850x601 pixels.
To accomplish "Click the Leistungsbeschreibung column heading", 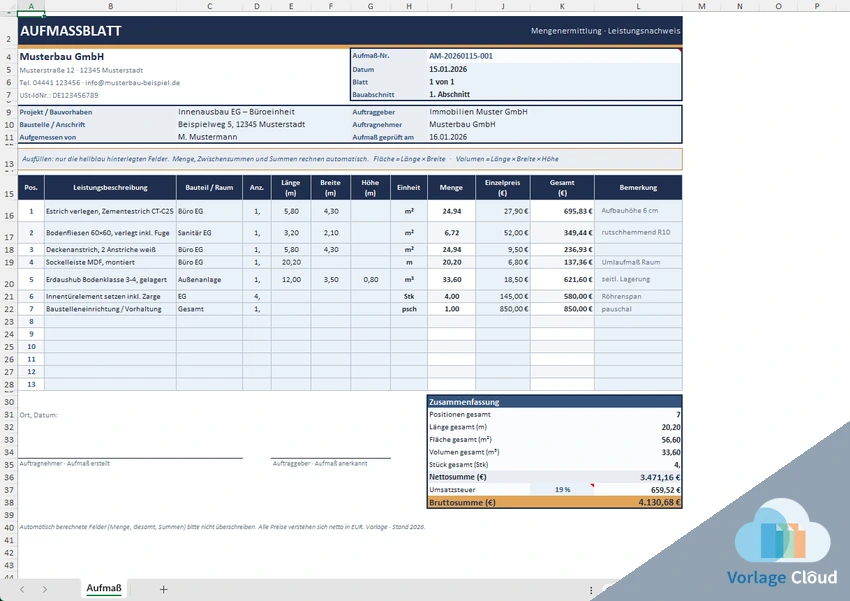I will click(111, 188).
